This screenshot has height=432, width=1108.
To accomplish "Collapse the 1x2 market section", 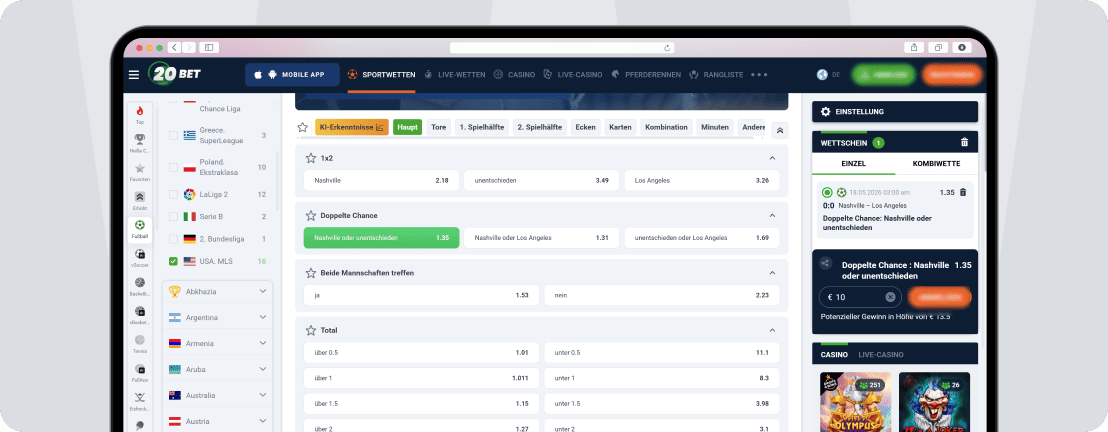I will [x=772, y=158].
